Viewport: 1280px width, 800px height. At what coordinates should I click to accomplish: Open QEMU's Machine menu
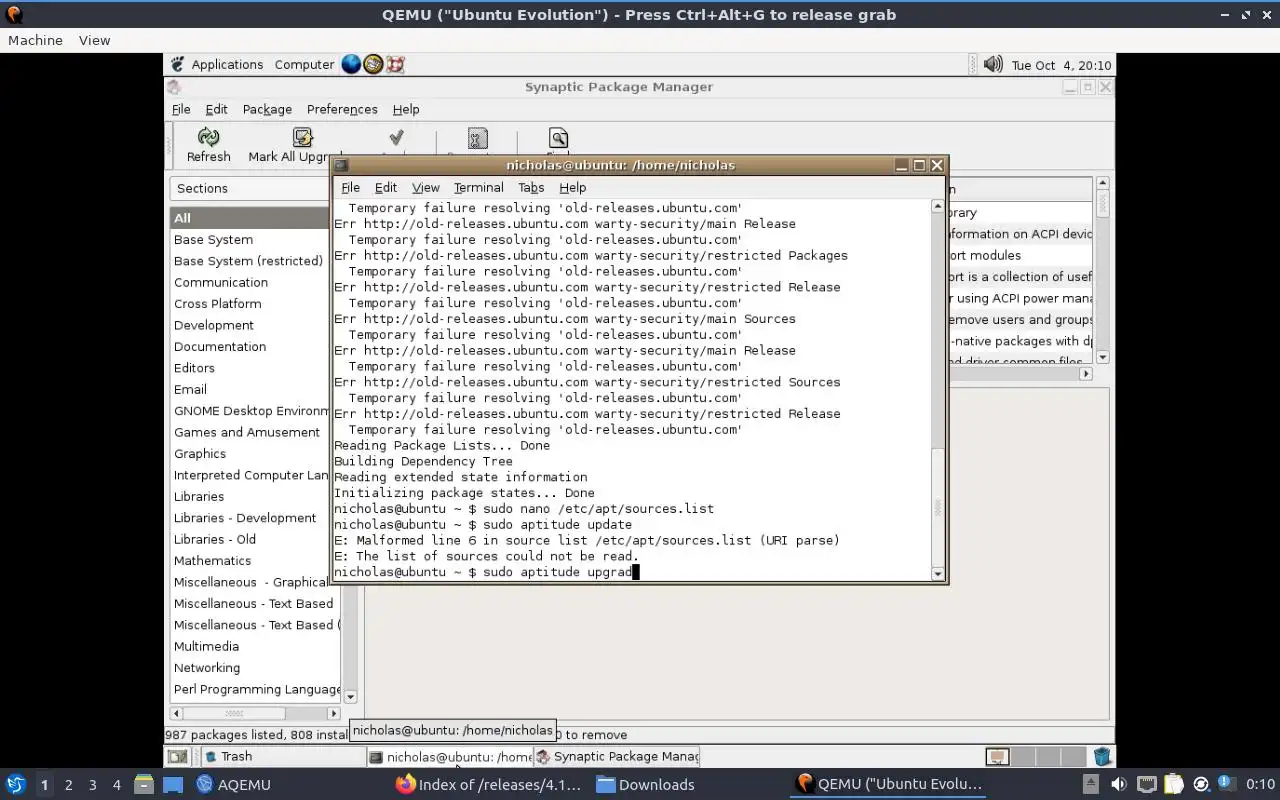pos(35,40)
